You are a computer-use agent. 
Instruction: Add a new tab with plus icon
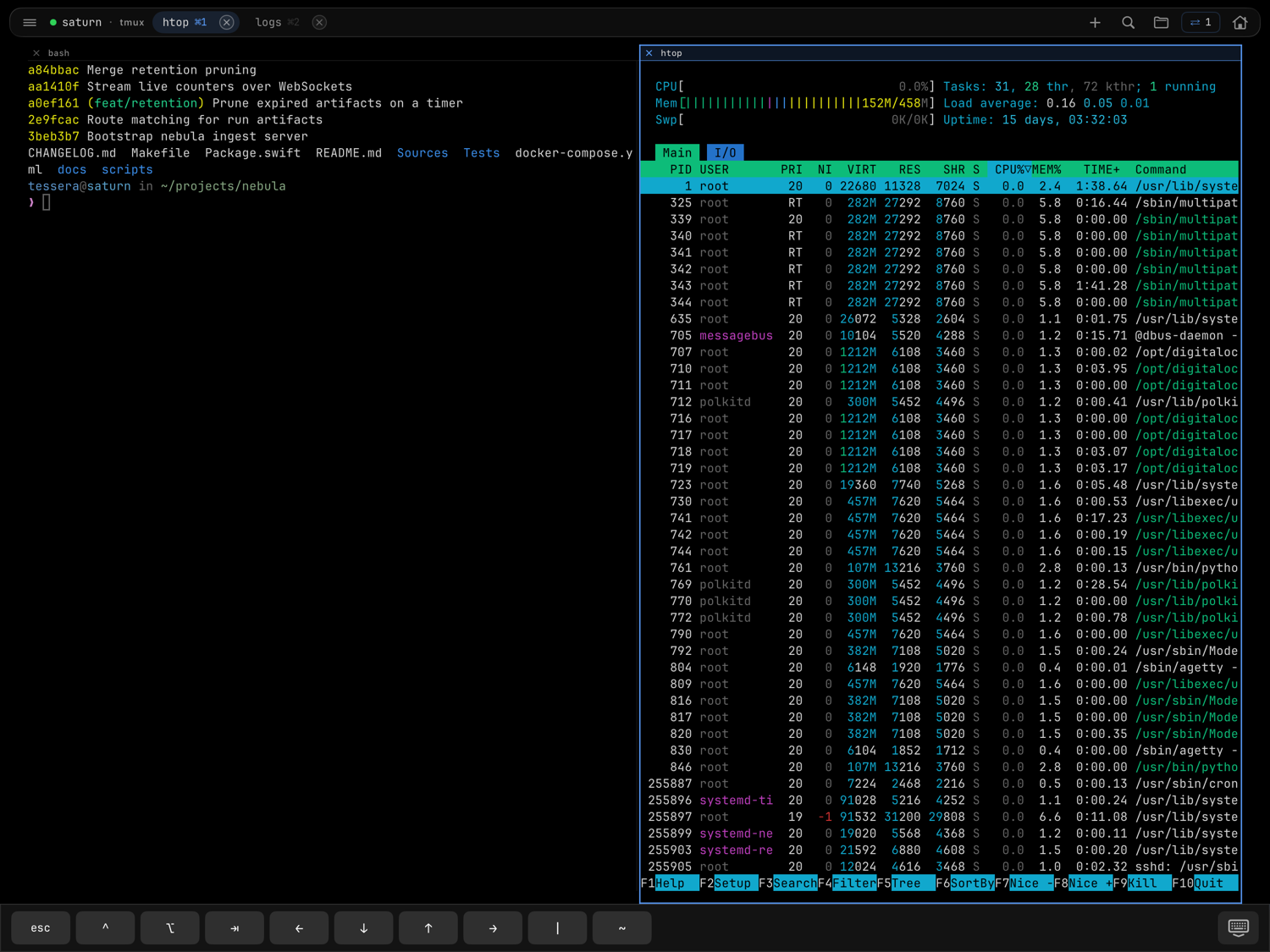point(1095,23)
